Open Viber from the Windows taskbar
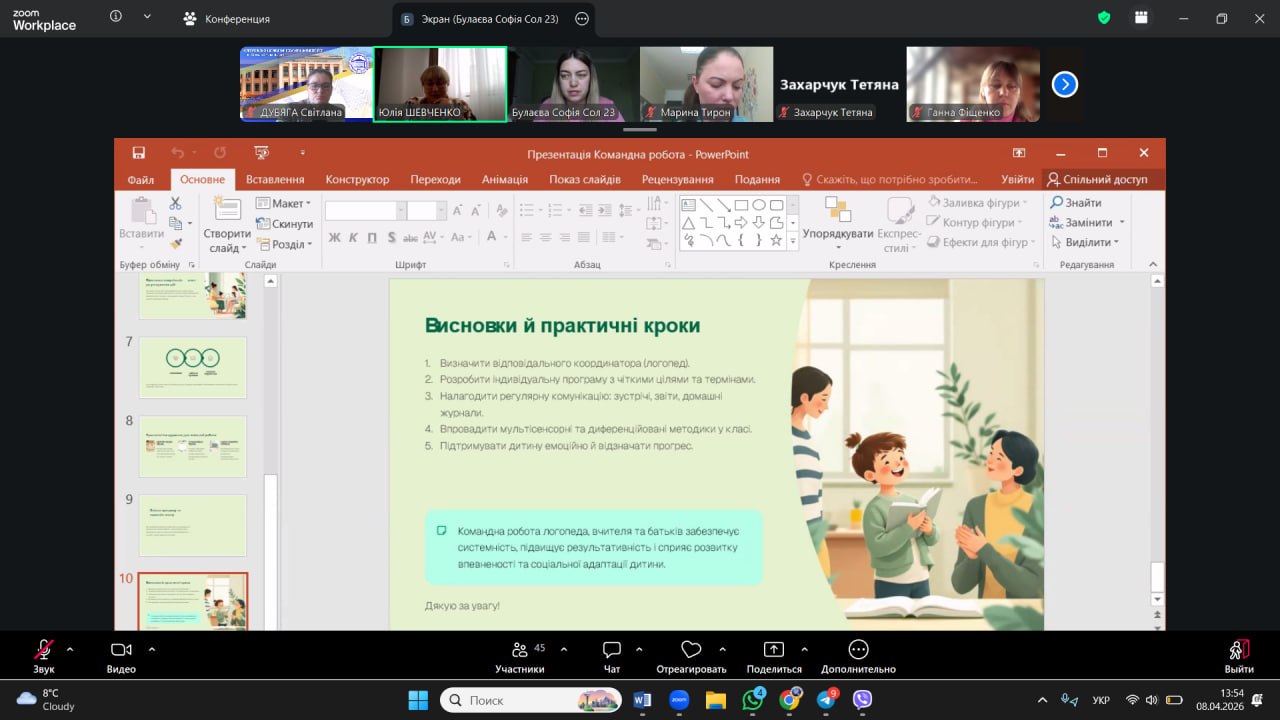 click(862, 700)
